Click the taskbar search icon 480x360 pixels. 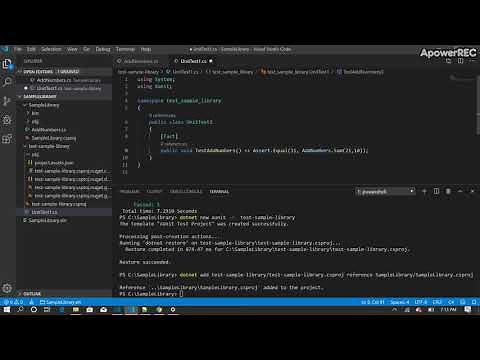(x=20, y=310)
